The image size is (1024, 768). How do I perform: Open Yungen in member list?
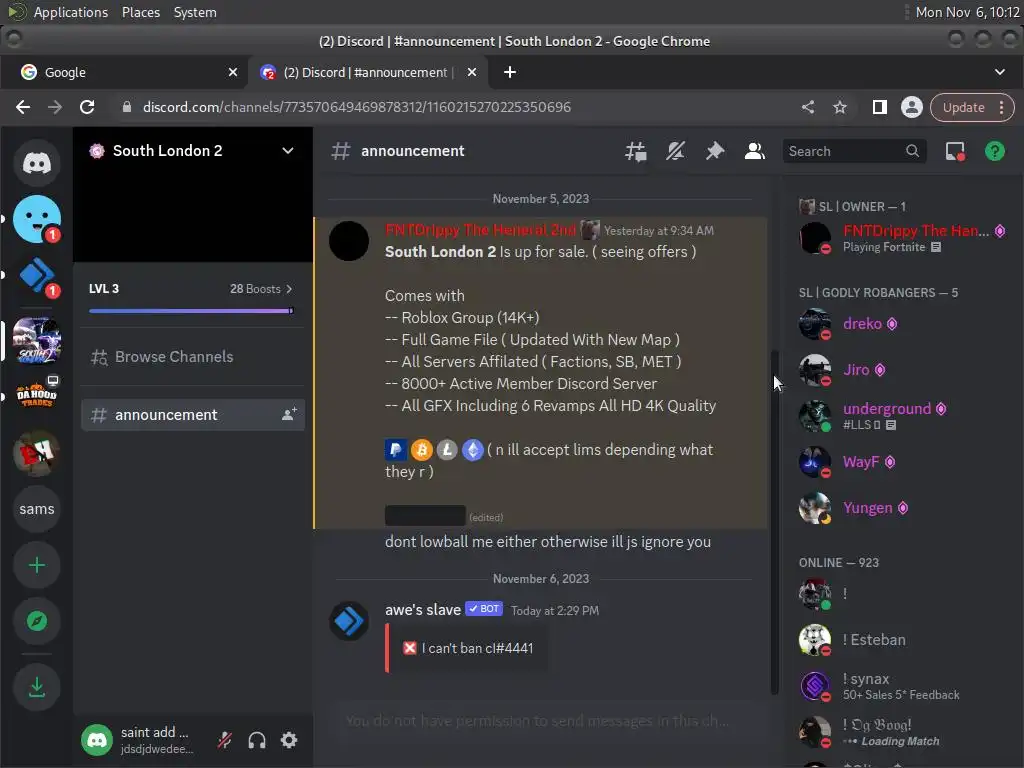[904, 507]
